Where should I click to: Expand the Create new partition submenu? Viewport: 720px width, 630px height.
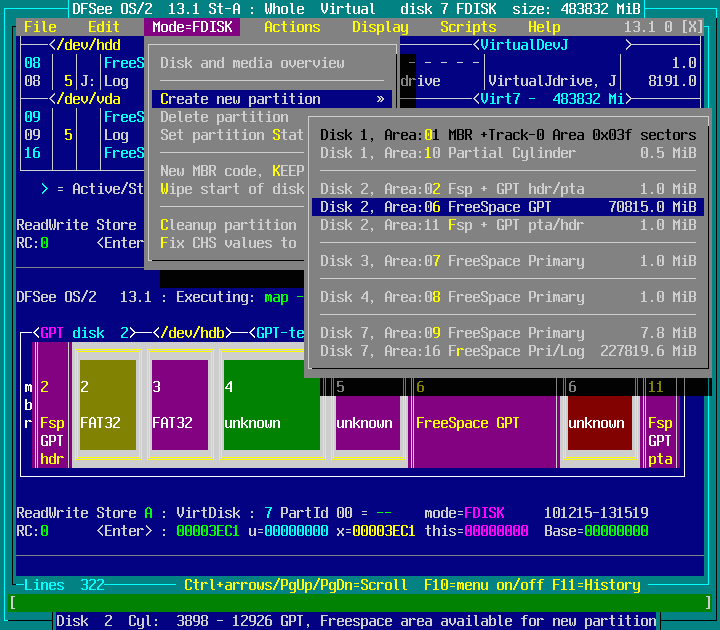(x=270, y=99)
